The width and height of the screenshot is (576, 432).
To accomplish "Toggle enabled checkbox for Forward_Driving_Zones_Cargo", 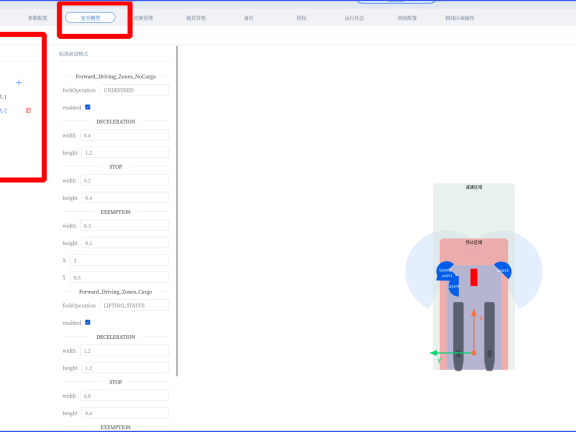I will pyautogui.click(x=87, y=323).
